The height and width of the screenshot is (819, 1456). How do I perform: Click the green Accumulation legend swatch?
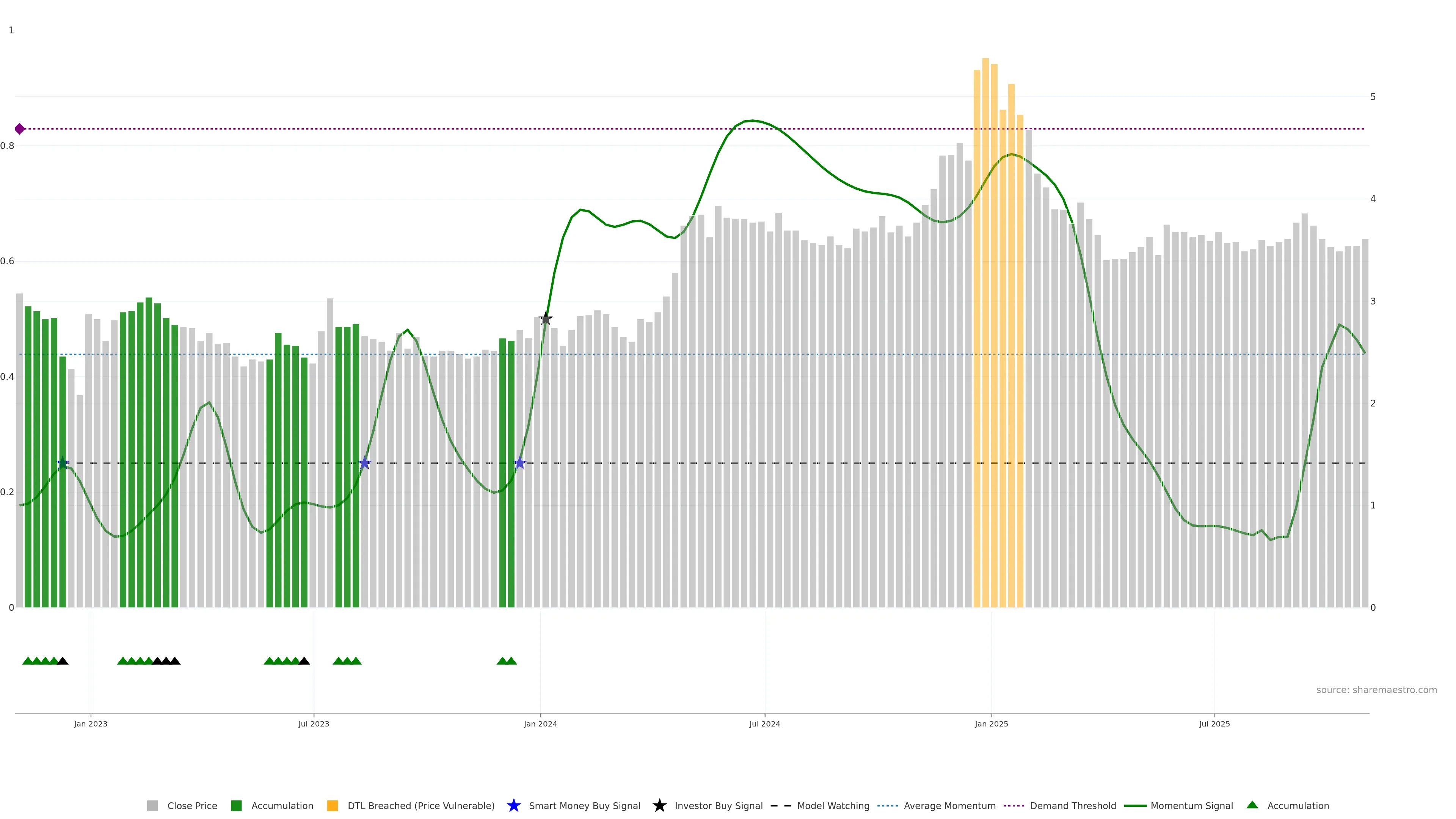tap(236, 805)
